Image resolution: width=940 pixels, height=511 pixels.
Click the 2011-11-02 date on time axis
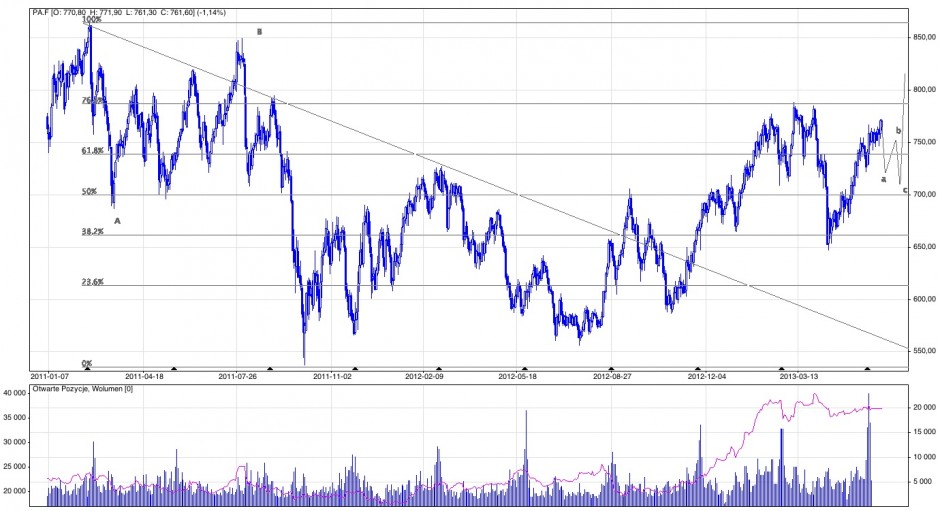coord(334,377)
